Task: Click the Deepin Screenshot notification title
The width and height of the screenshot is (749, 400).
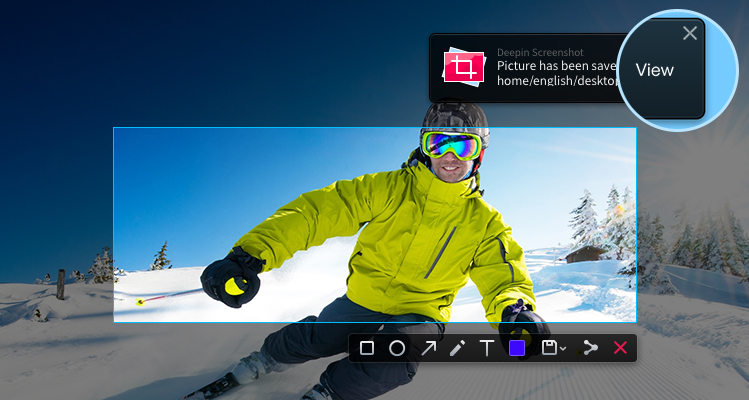Action: point(540,53)
